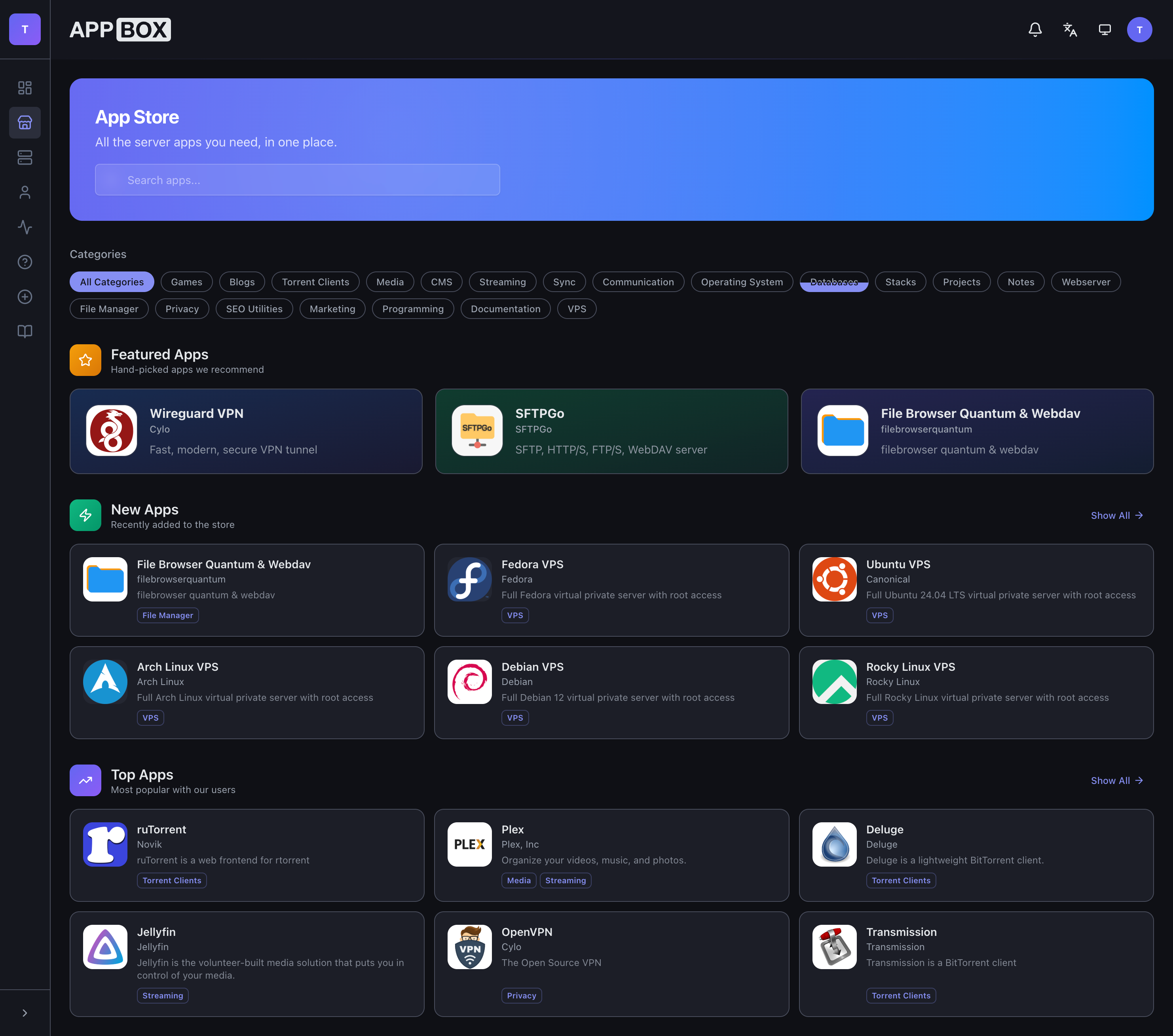
Task: Click the Media tag on Plex card
Action: tap(519, 880)
